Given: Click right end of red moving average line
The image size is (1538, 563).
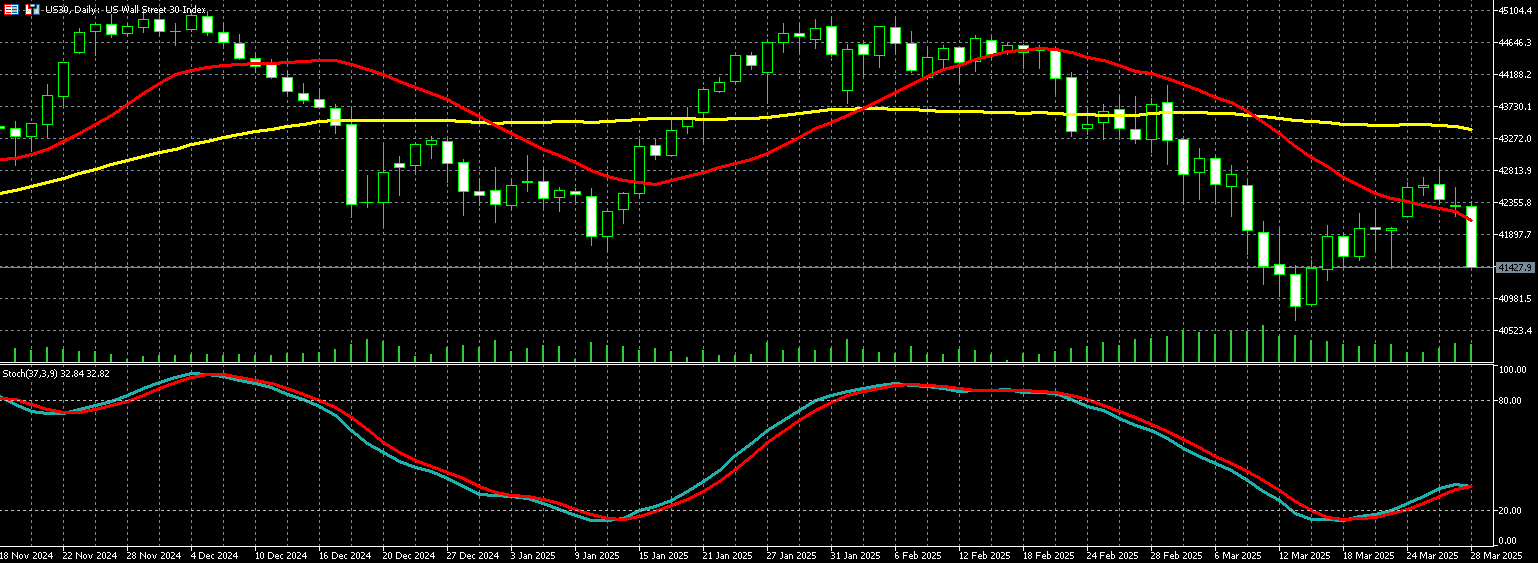Looking at the screenshot, I should [1469, 218].
